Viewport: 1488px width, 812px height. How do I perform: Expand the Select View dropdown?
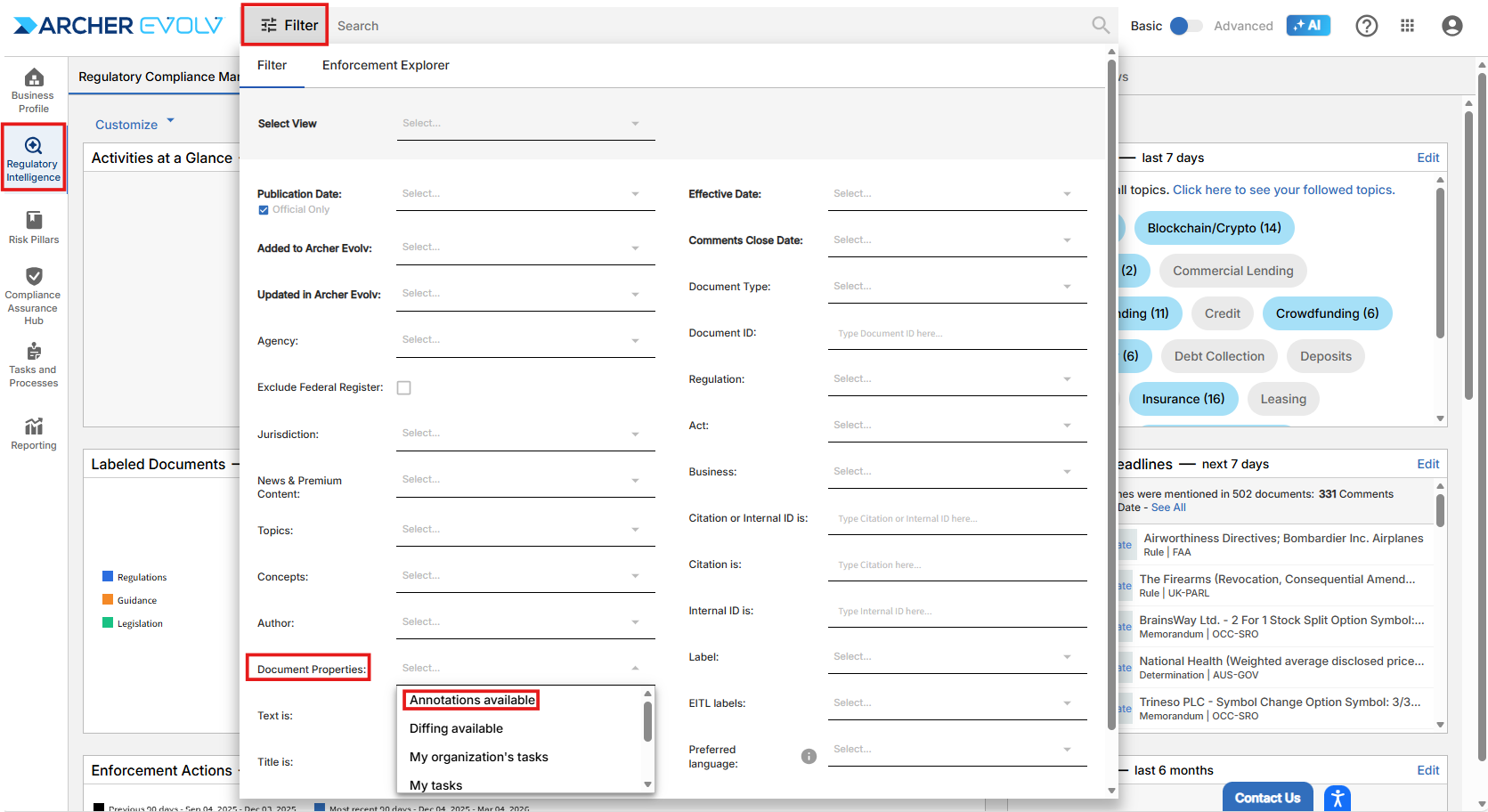525,124
